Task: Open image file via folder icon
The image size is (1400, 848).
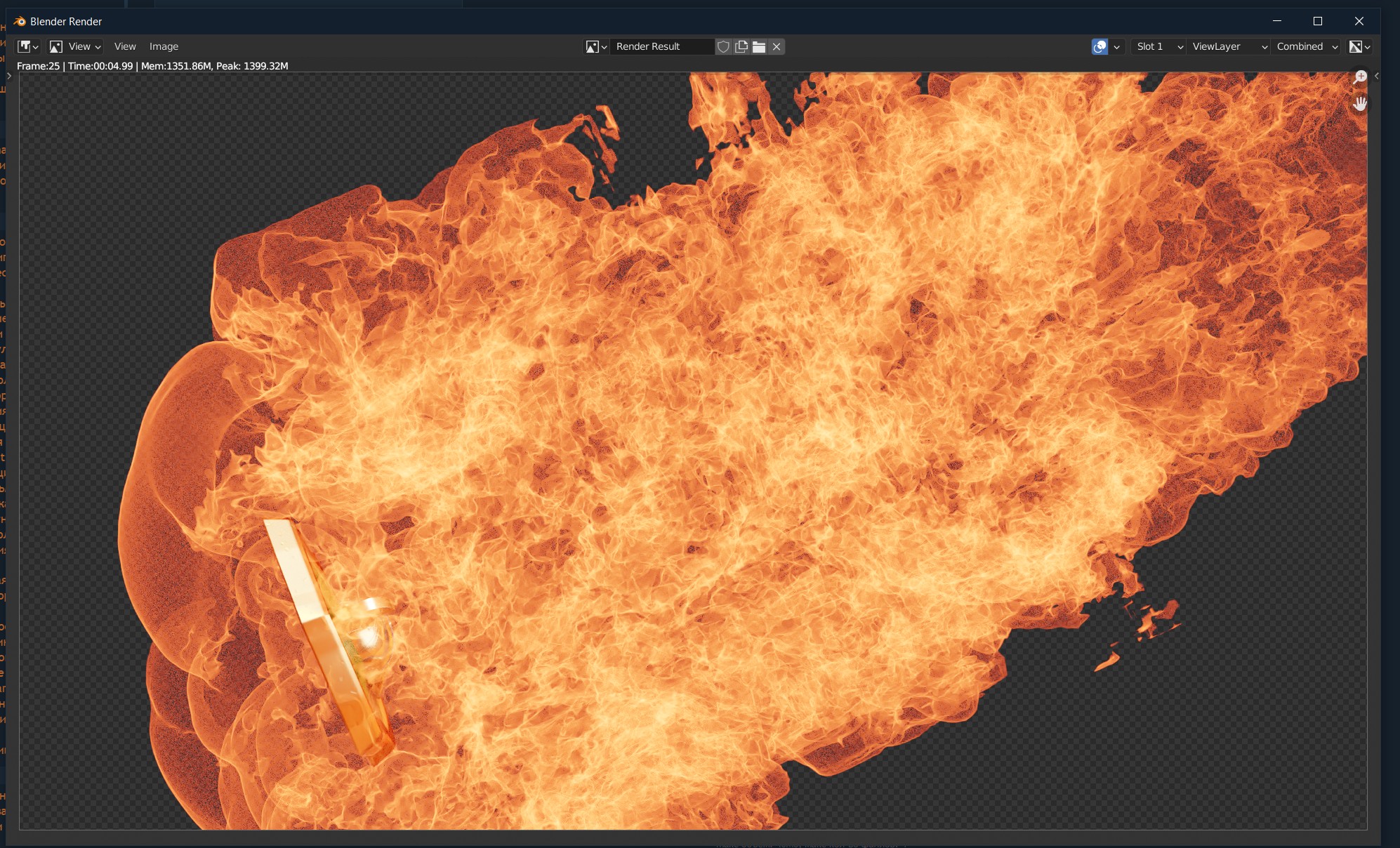Action: click(x=759, y=46)
